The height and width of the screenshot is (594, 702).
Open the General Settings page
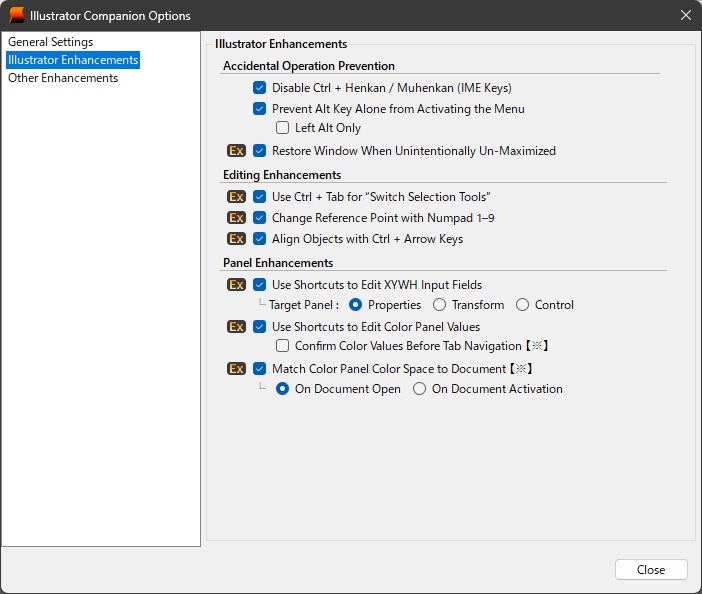point(51,42)
